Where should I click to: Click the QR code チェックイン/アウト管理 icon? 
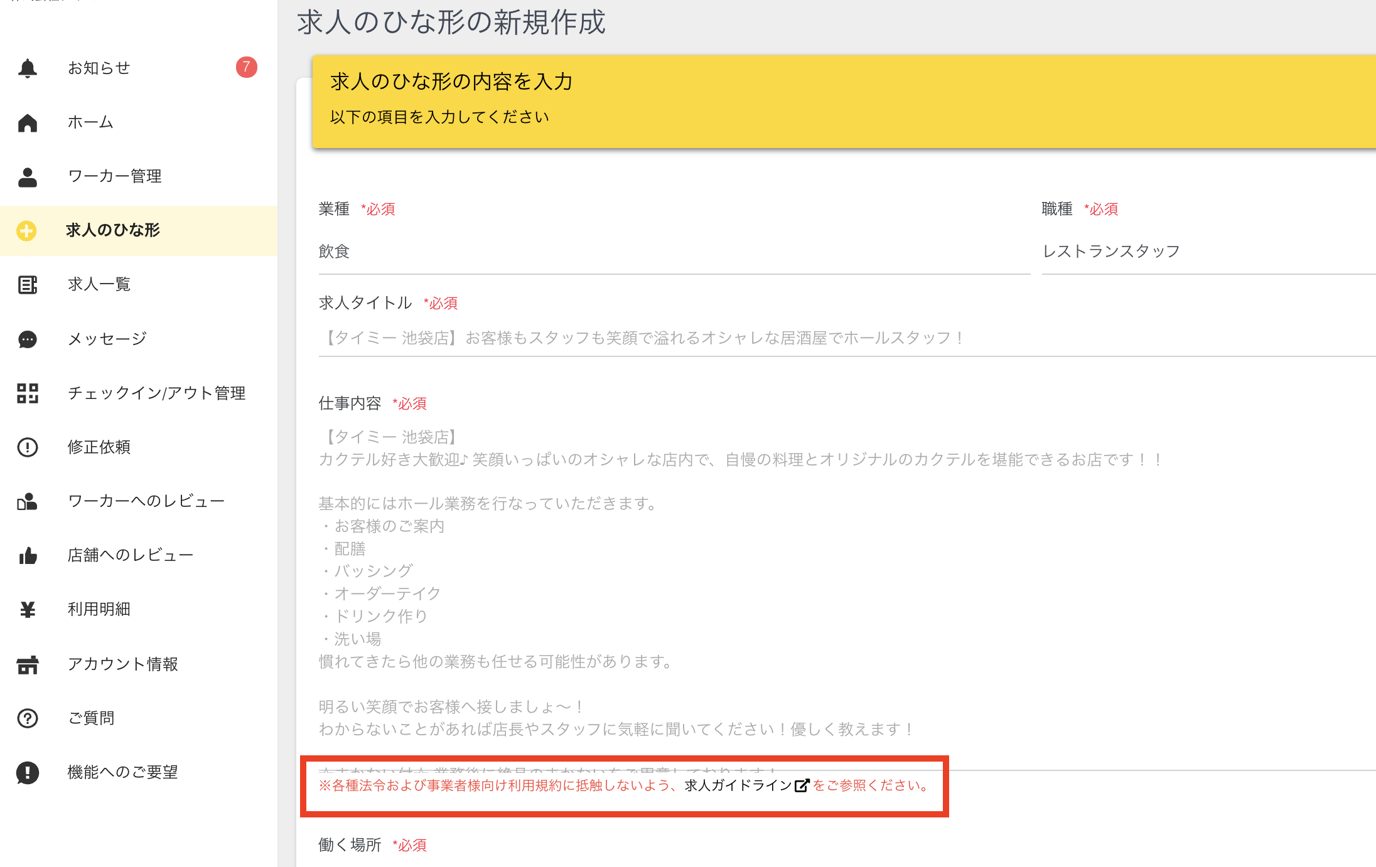(x=28, y=393)
